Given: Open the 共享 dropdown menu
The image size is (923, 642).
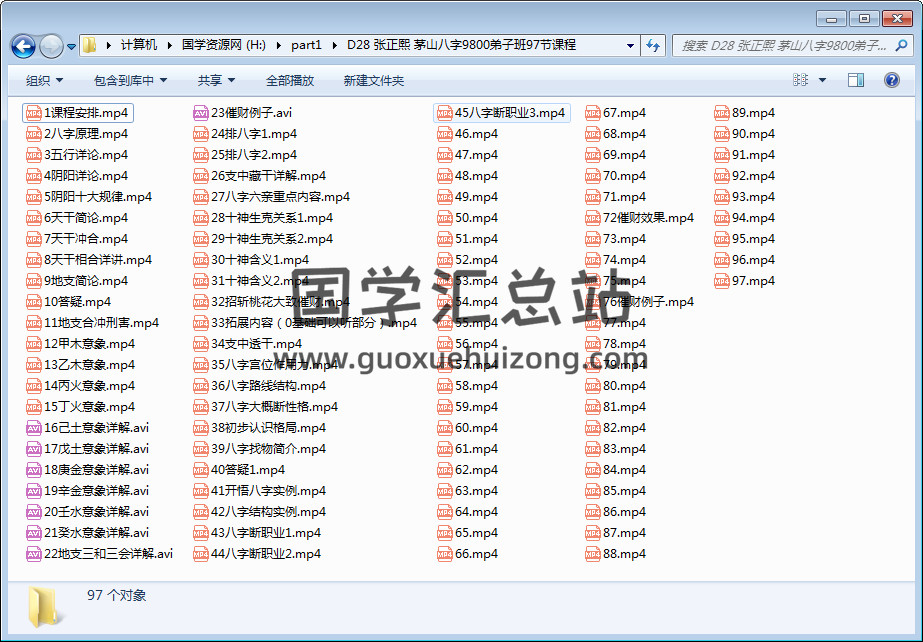Looking at the screenshot, I should [216, 81].
